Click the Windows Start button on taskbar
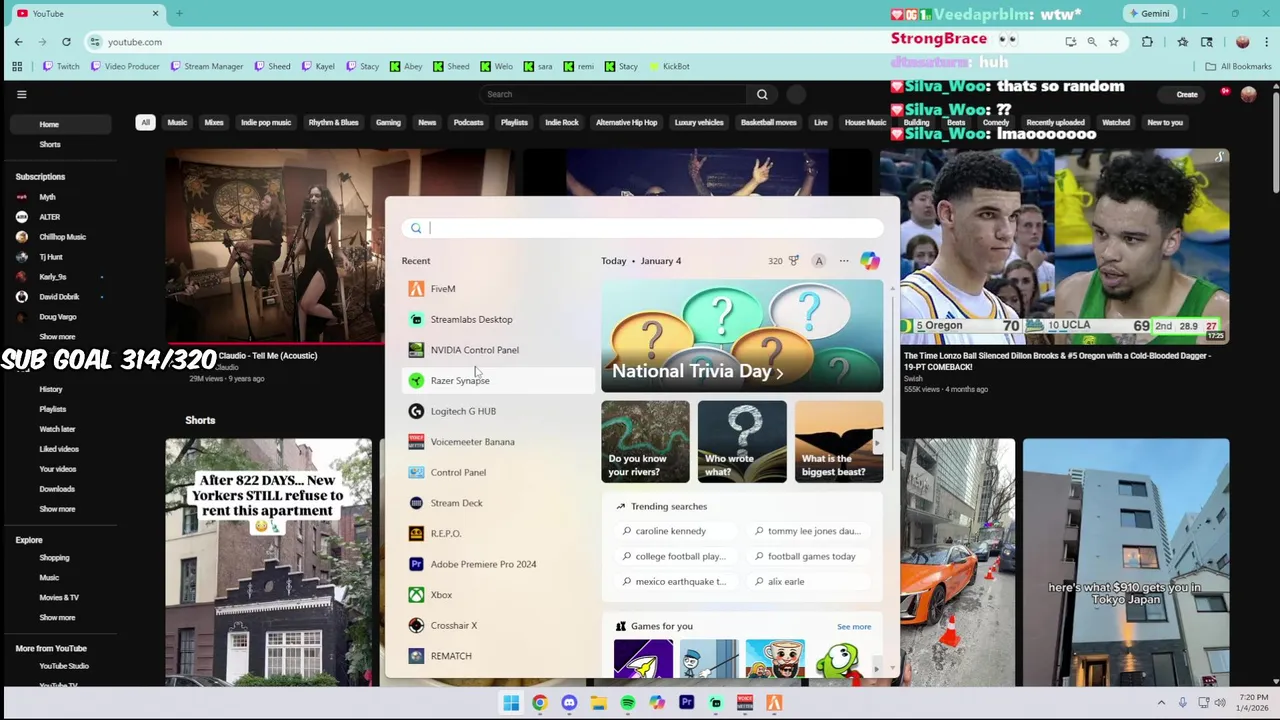The image size is (1280, 720). click(x=511, y=703)
